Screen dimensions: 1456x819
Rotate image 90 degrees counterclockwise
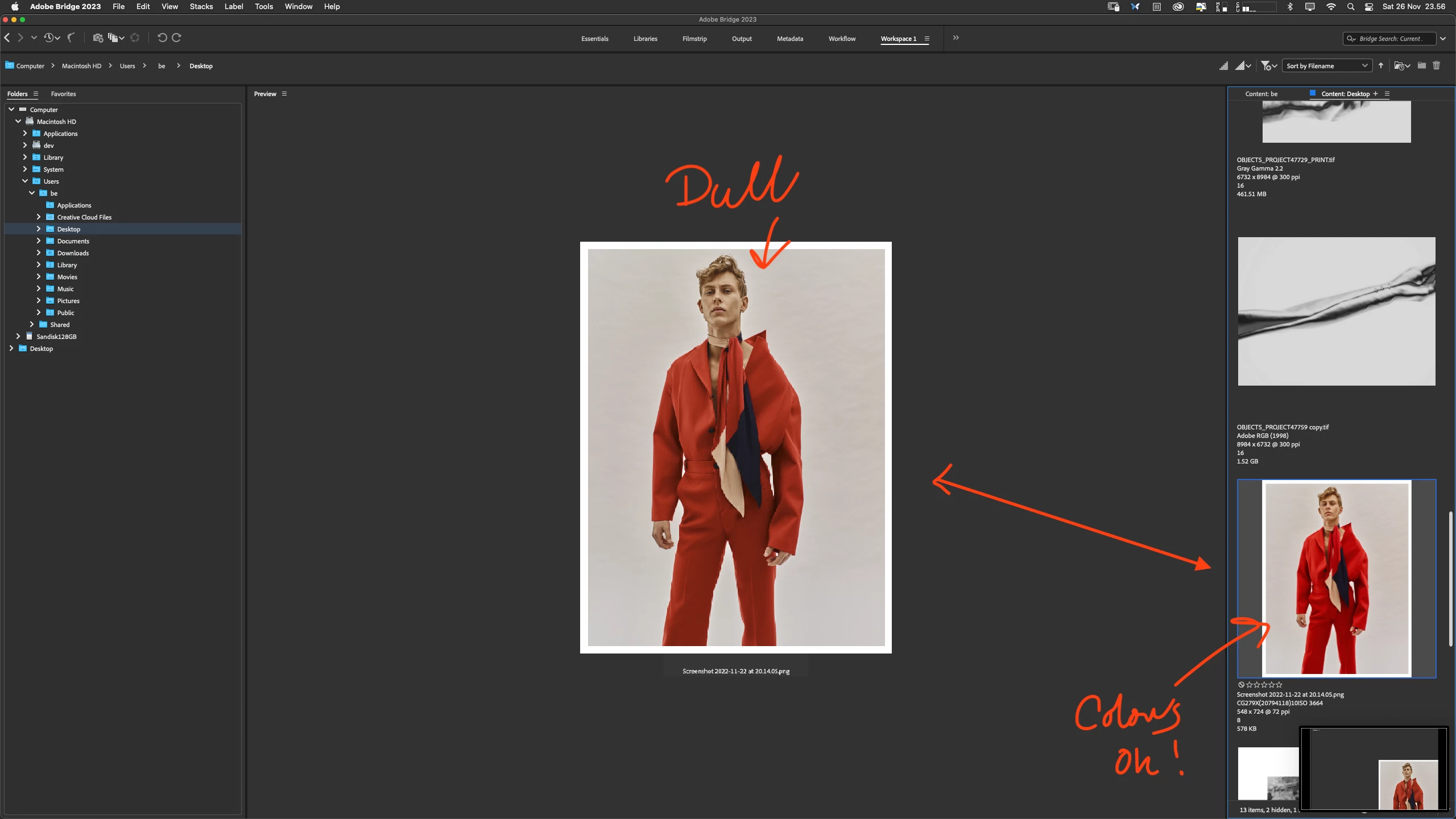(x=162, y=38)
